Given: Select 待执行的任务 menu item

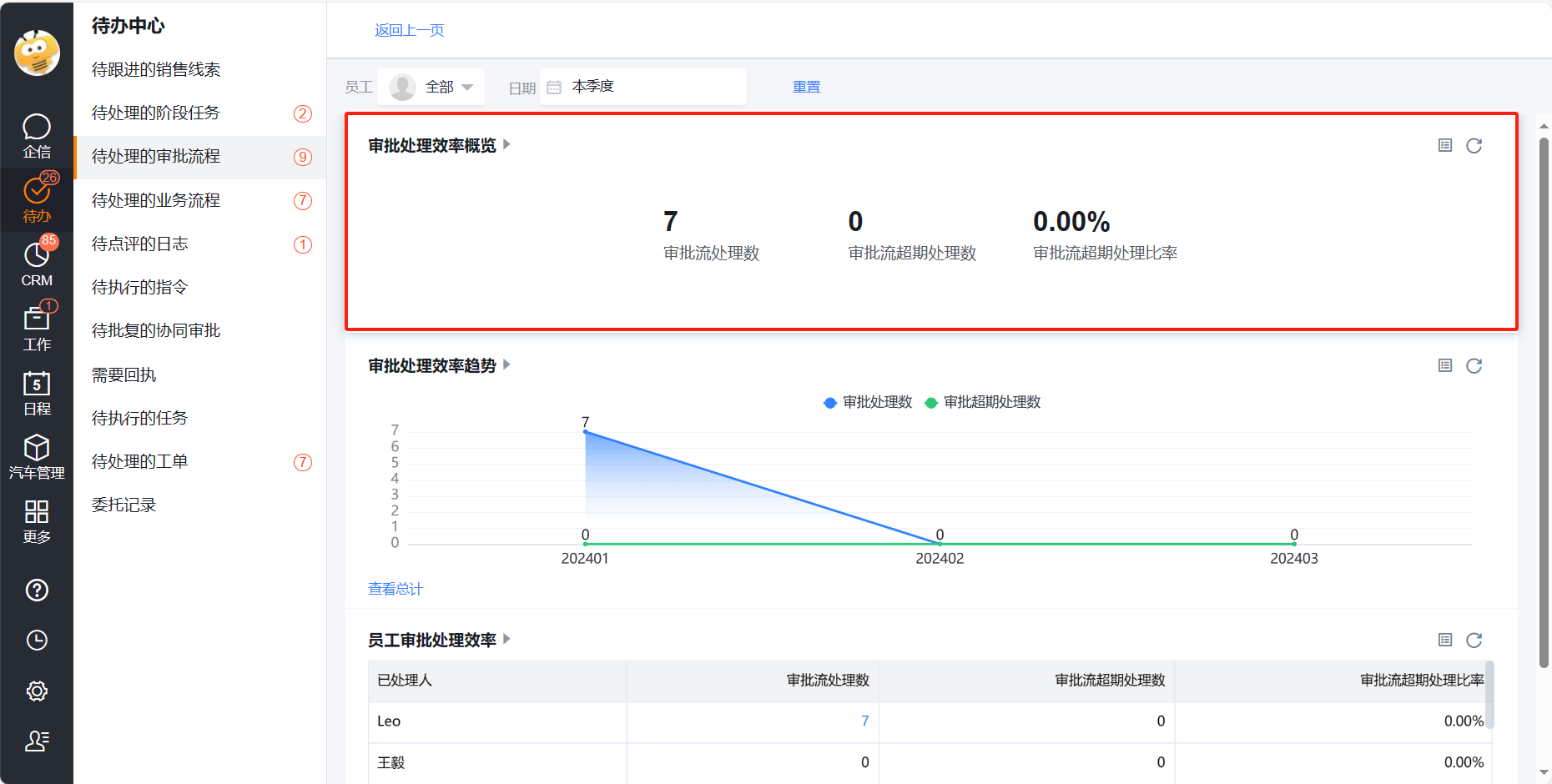Looking at the screenshot, I should 200,418.
